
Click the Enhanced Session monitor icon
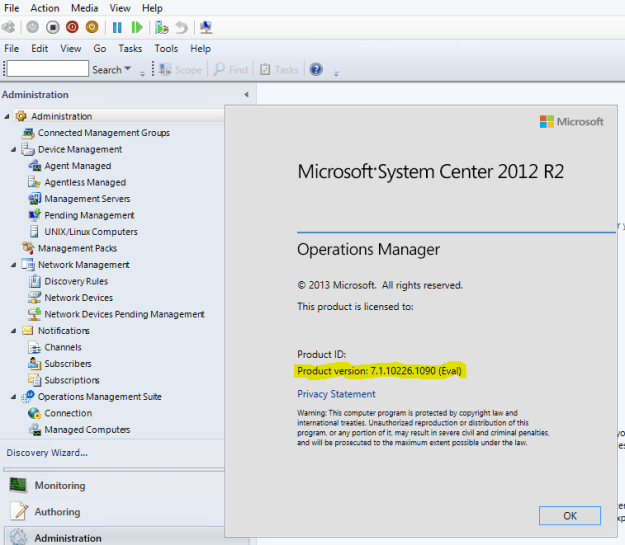click(x=206, y=28)
